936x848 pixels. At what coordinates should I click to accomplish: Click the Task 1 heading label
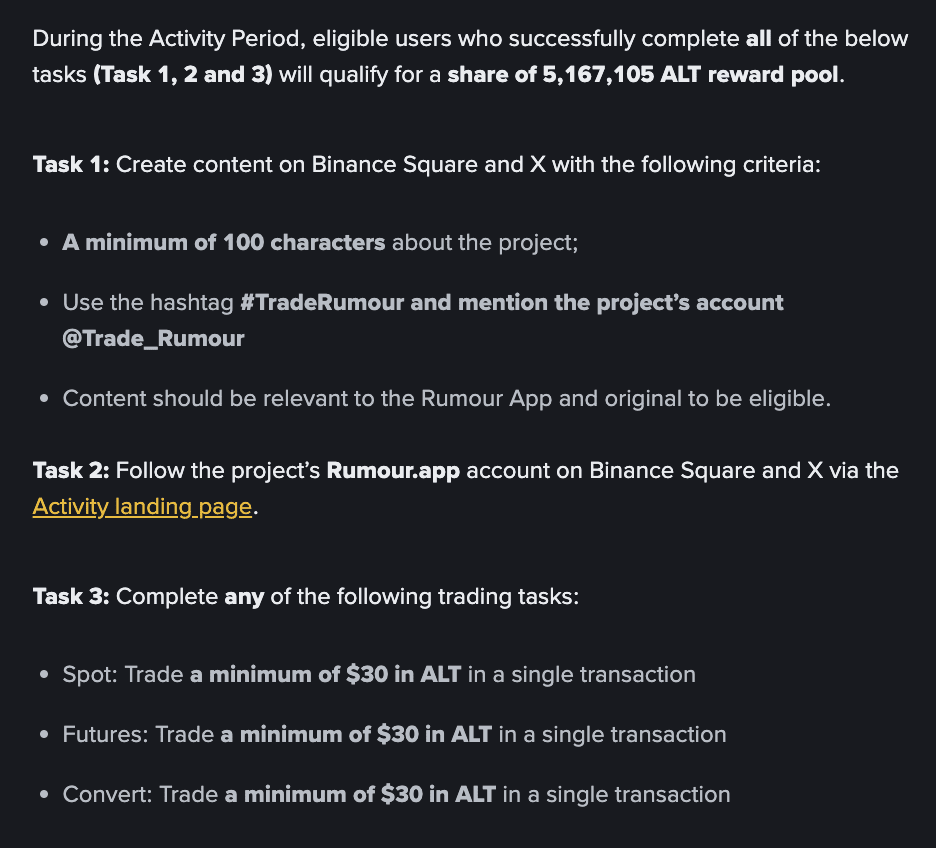click(71, 165)
